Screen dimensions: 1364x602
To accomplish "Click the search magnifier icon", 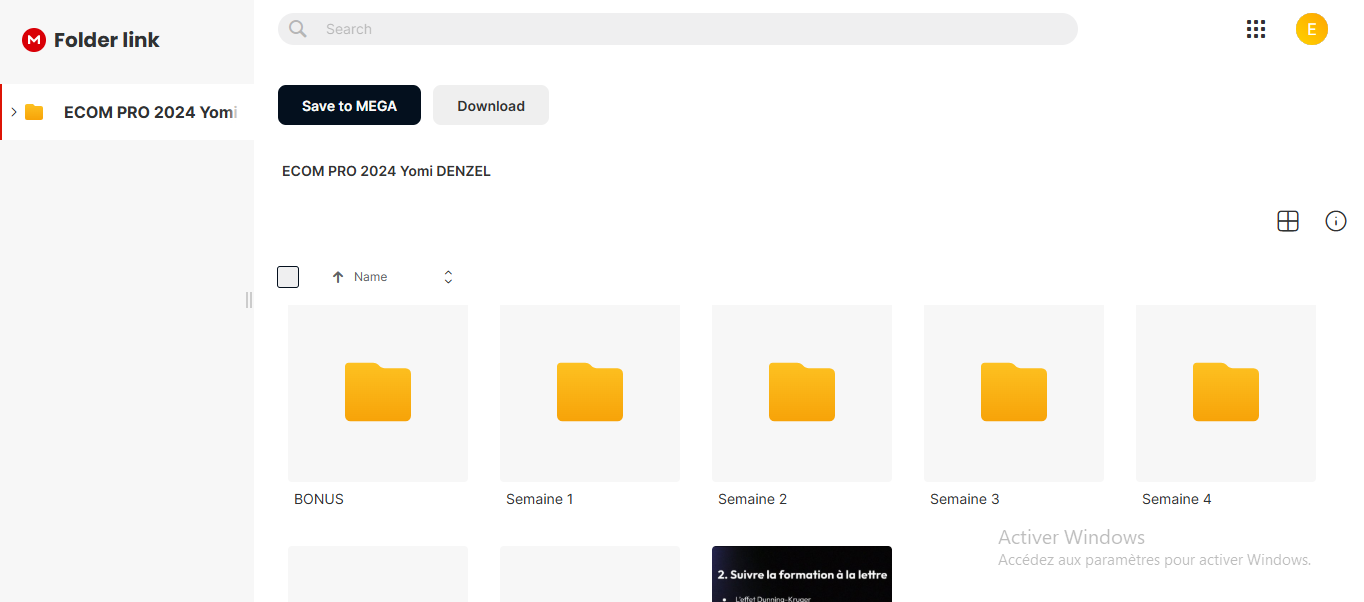I will coord(298,29).
